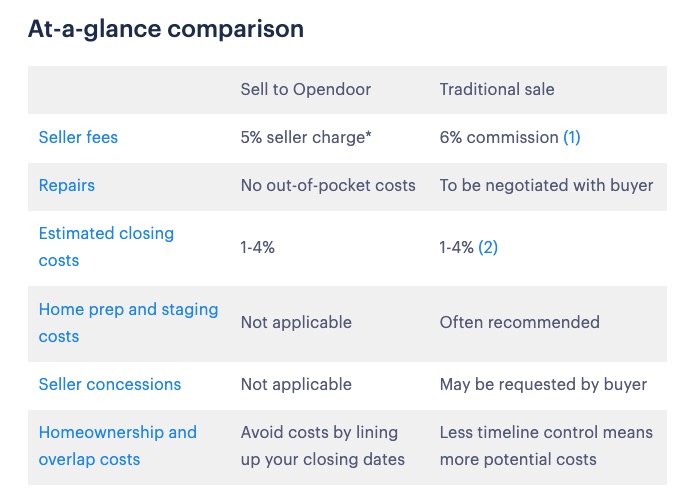The width and height of the screenshot is (695, 500).
Task: Open Homeownership and overlap costs link
Action: tap(117, 445)
